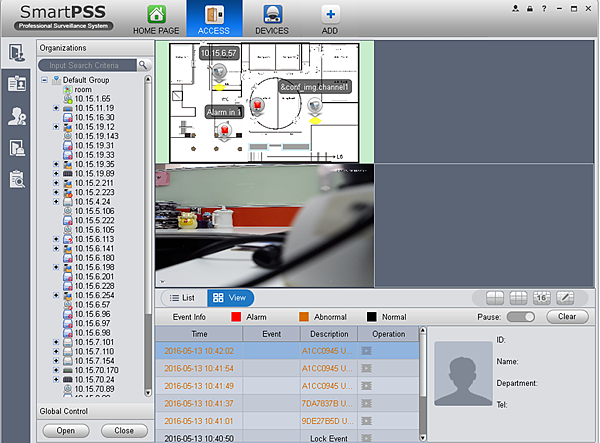Open help via question mark icon

(544, 8)
